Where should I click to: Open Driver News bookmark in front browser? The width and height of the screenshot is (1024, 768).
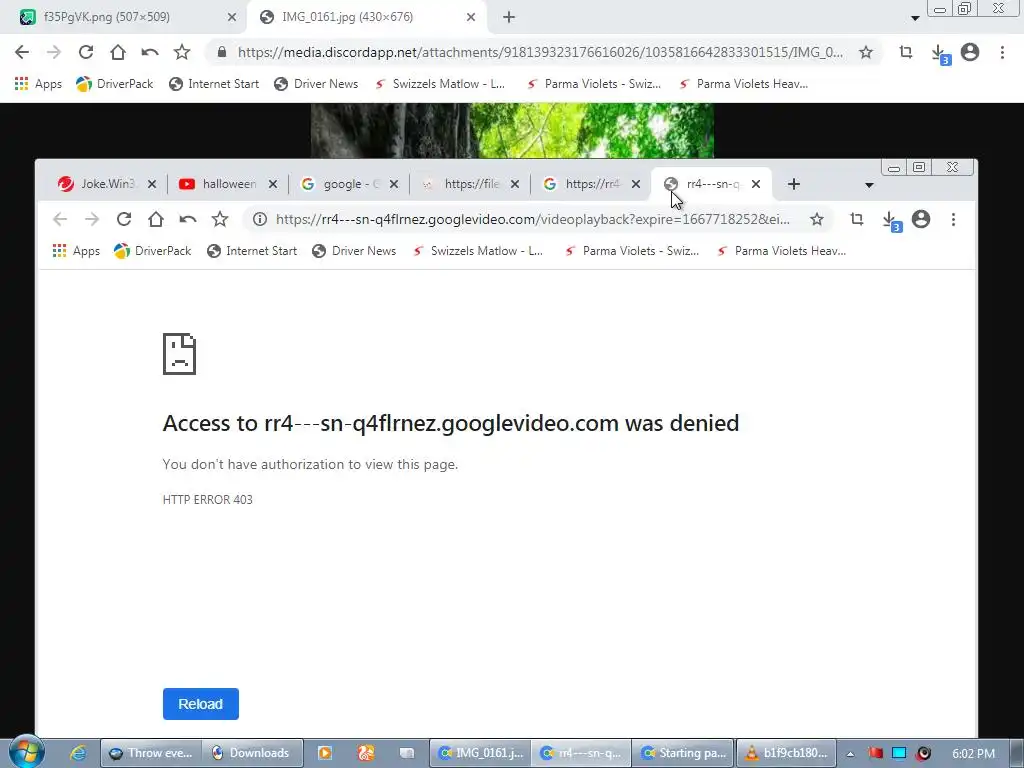click(x=354, y=251)
